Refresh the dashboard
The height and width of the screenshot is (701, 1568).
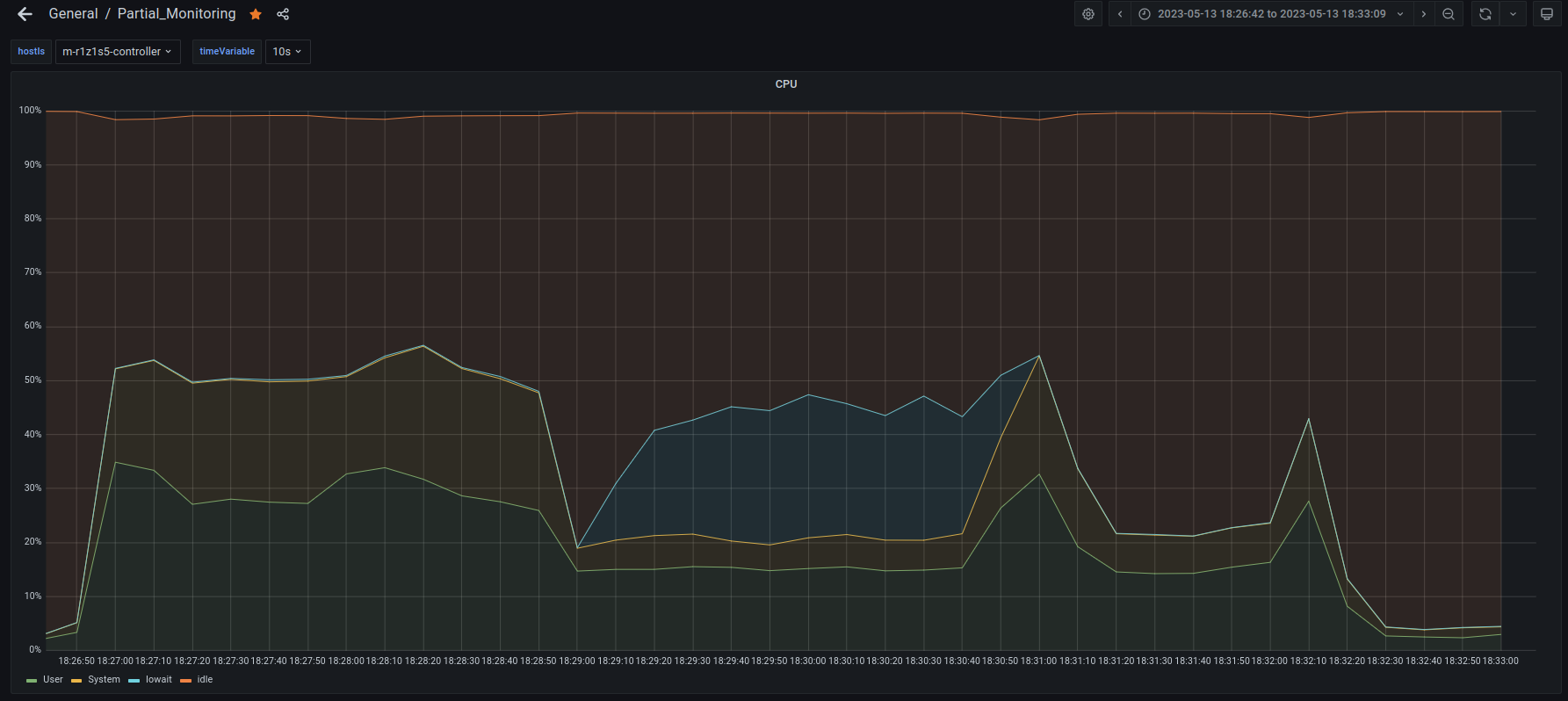point(1485,14)
